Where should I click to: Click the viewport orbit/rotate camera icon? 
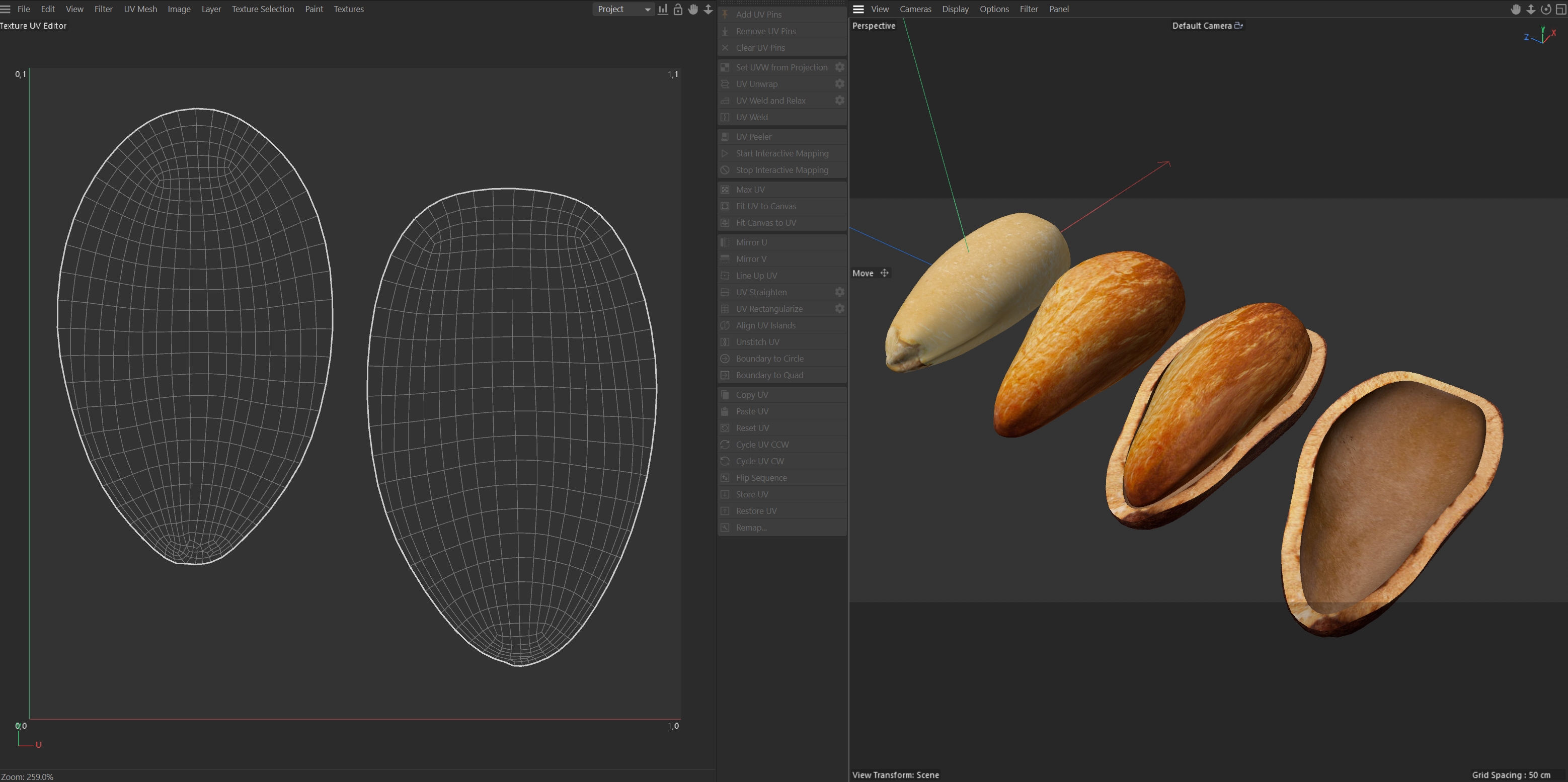1545,9
